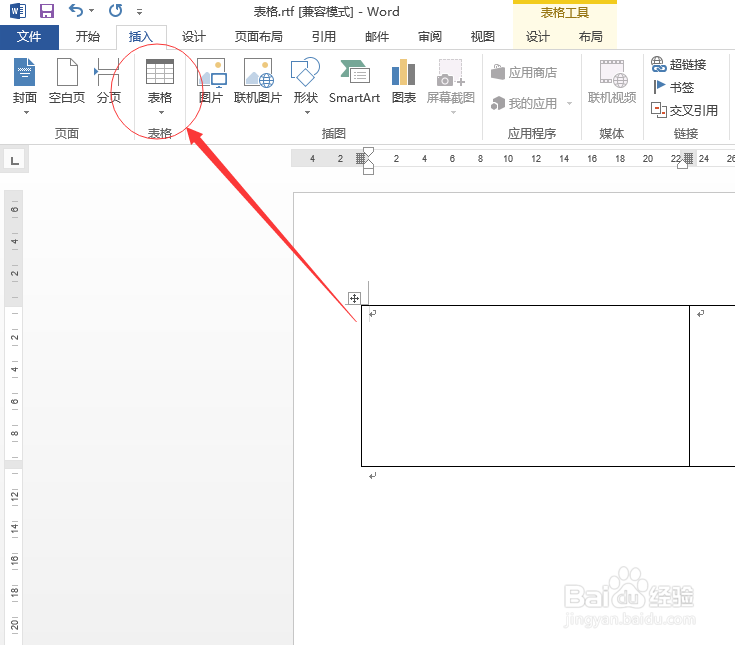Open the 形状 shapes gallery
The image size is (735, 645).
(306, 81)
